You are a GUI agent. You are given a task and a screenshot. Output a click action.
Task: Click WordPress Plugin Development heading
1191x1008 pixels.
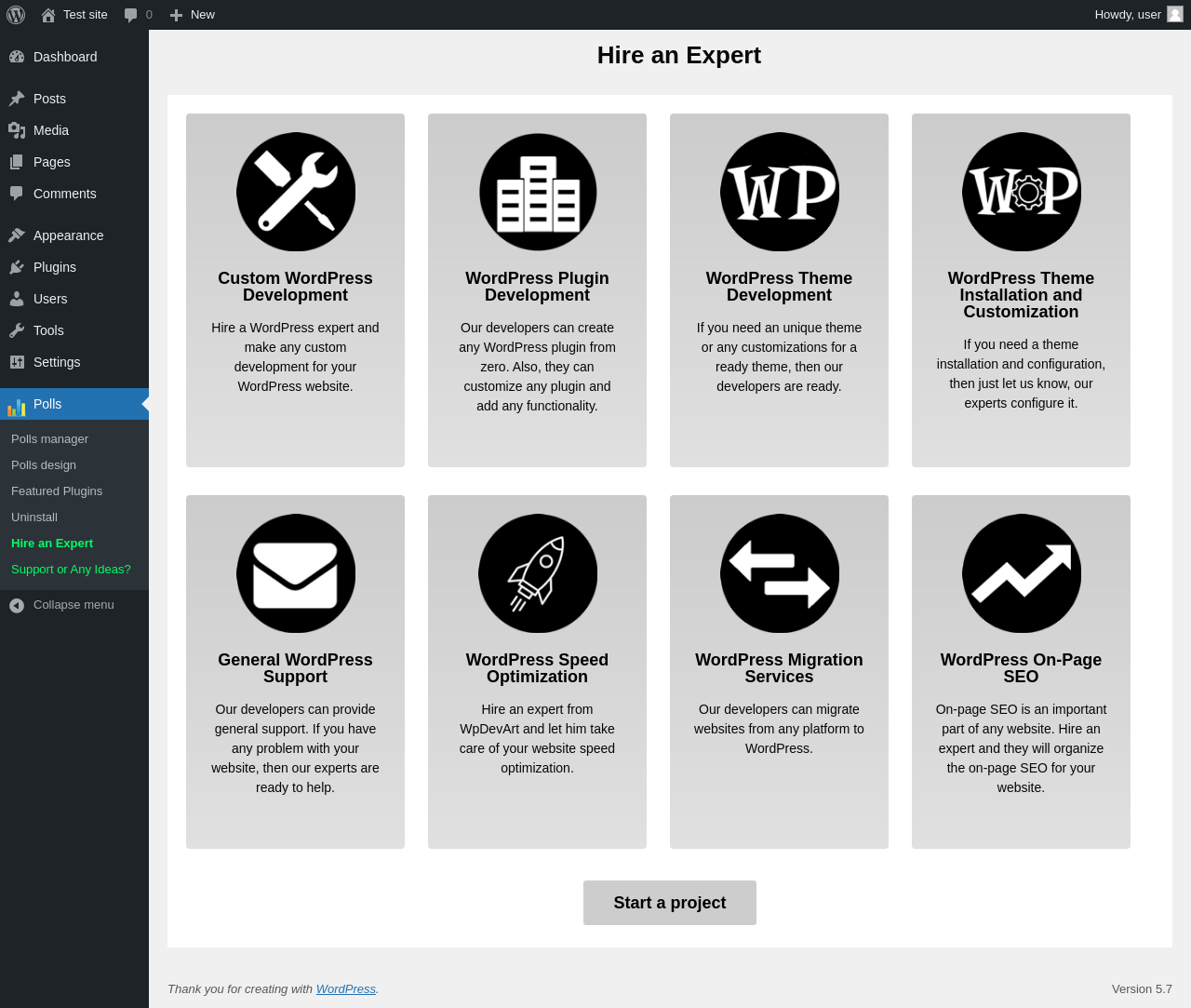tap(538, 287)
